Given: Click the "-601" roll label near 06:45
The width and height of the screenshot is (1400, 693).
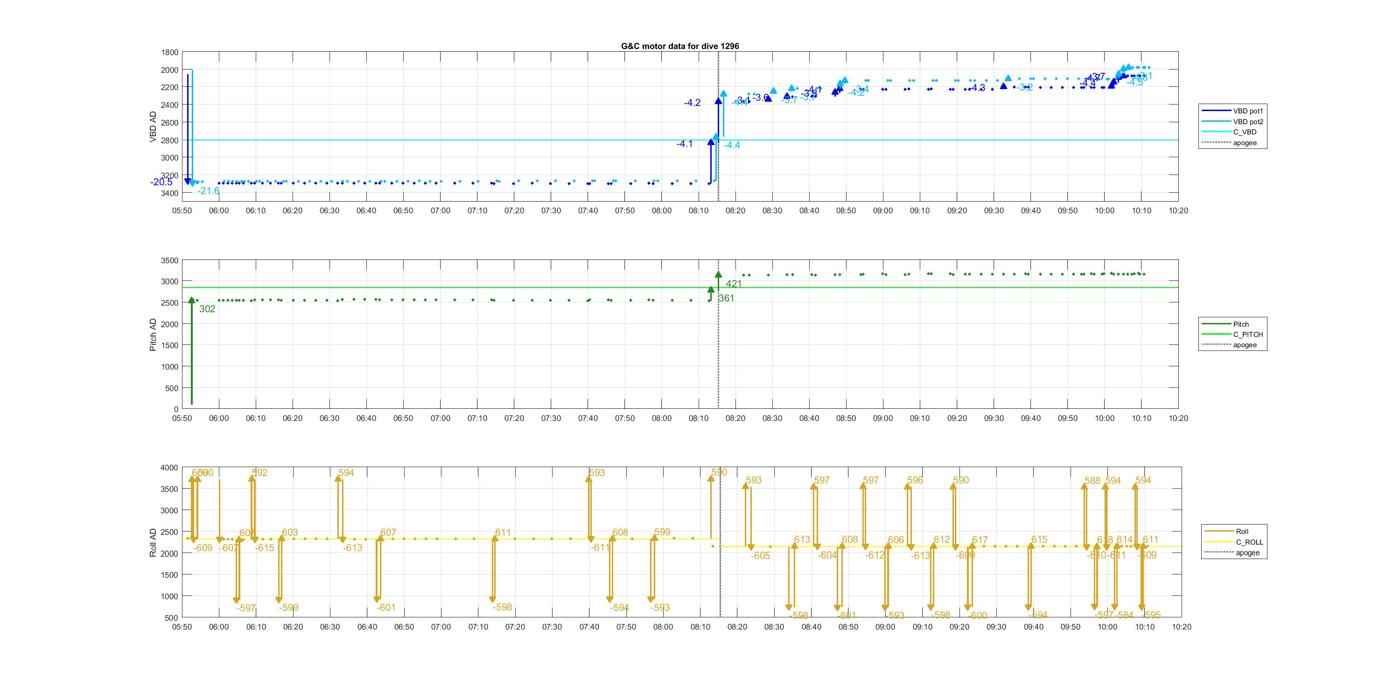Looking at the screenshot, I should click(386, 608).
